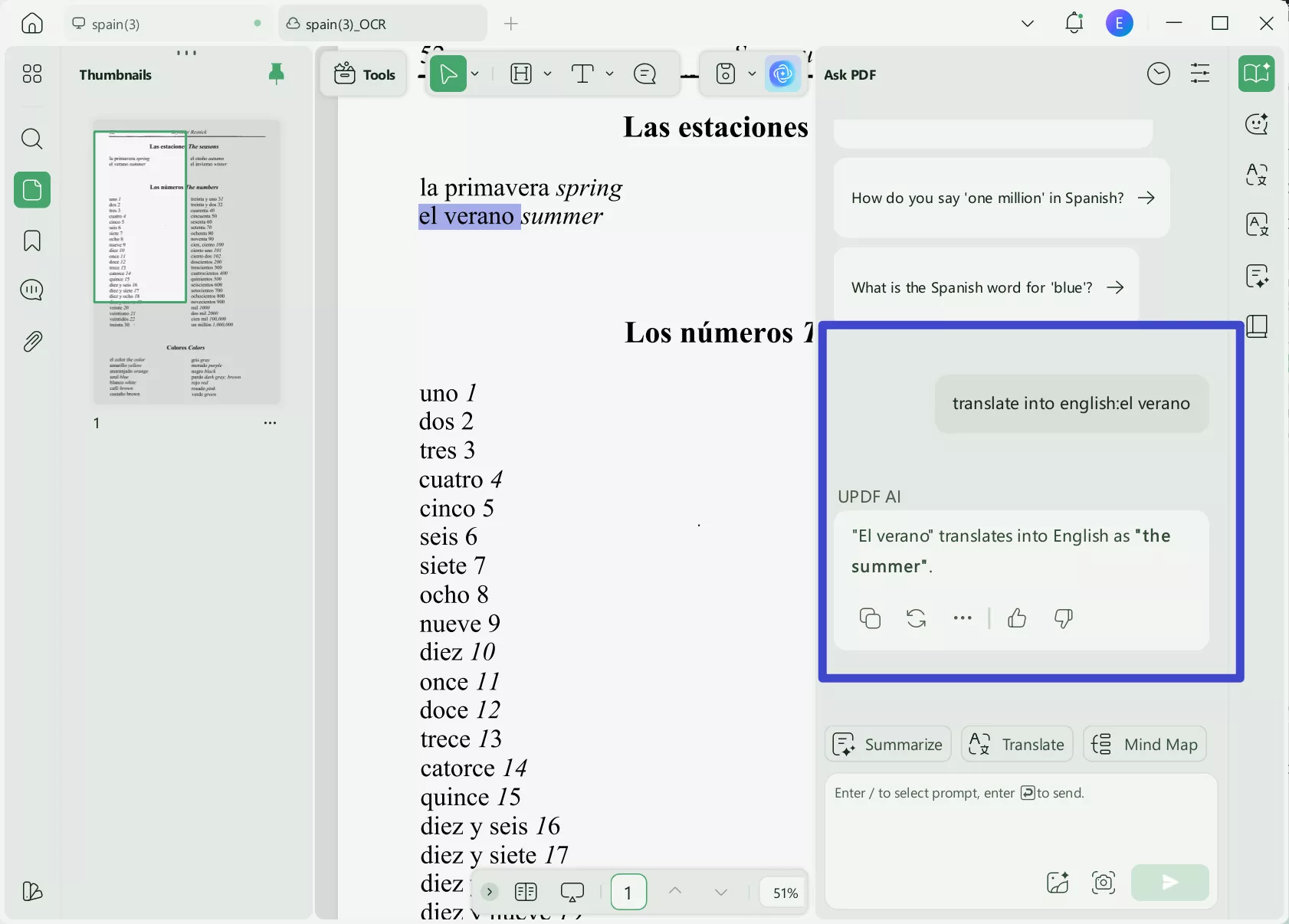The image size is (1289, 924).
Task: Open the Bookmarks panel
Action: pos(31,241)
